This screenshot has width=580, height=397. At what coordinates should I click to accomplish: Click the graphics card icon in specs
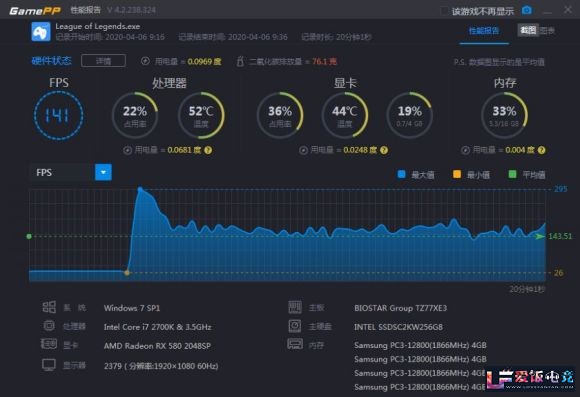click(48, 344)
